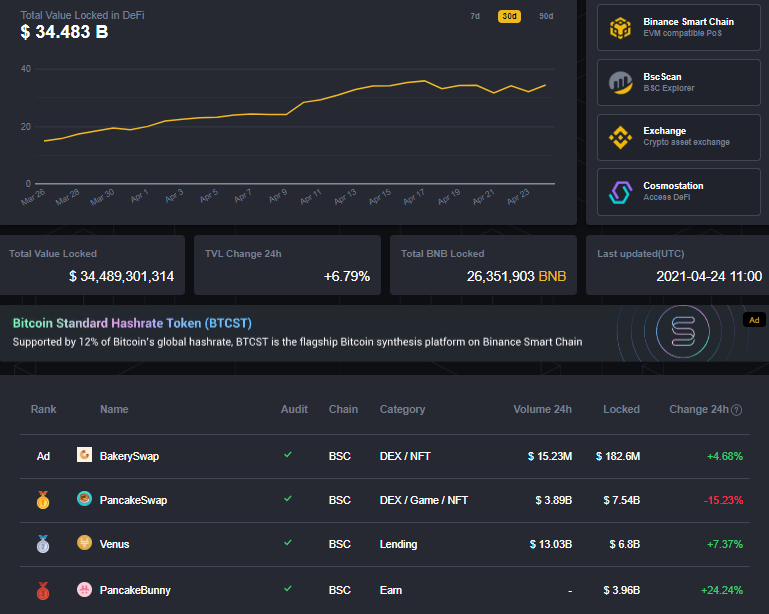Sort table by Locked column header
This screenshot has height=614, width=769.
tap(621, 409)
